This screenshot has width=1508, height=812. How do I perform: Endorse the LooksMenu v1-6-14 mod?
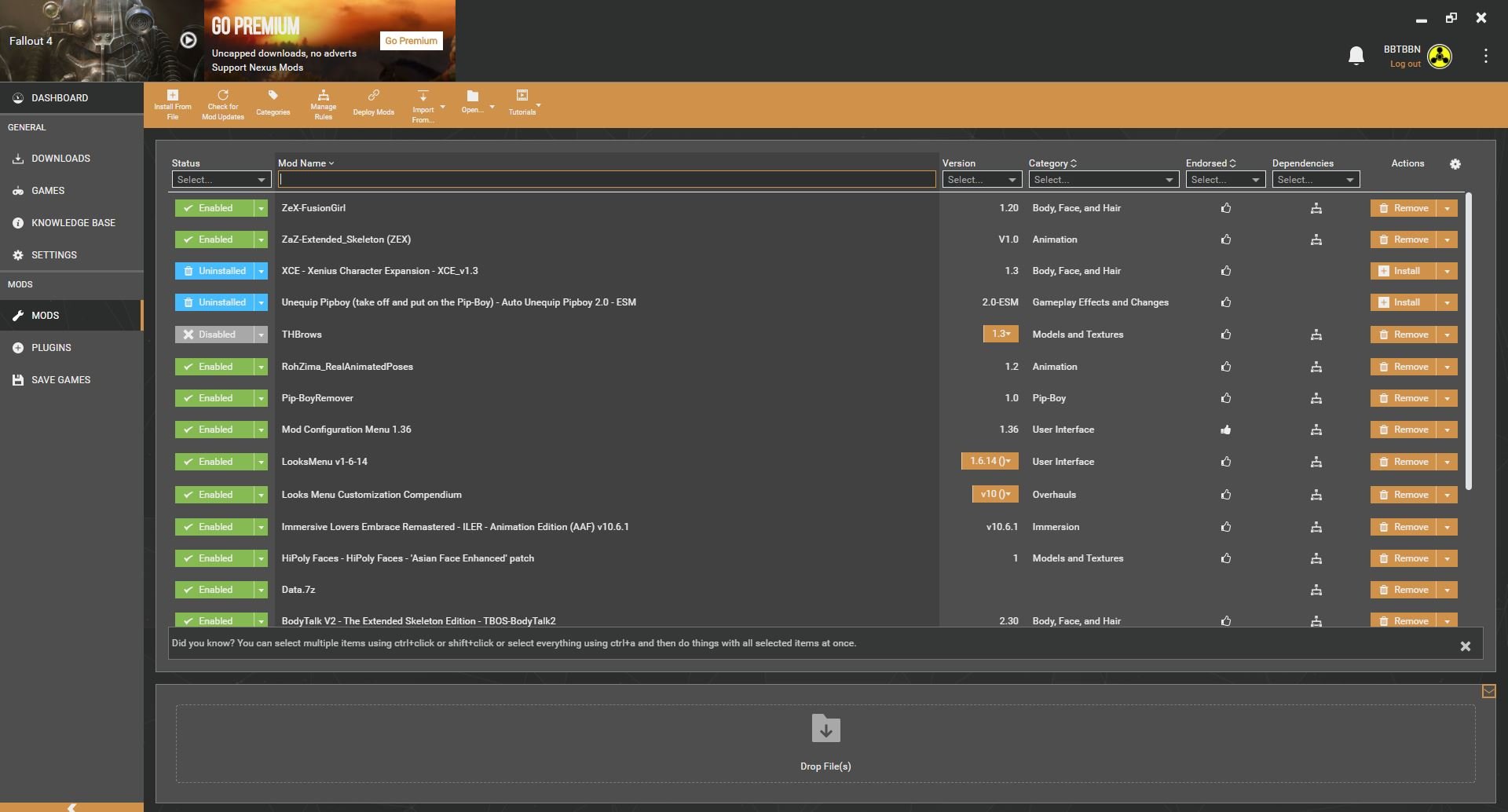[x=1226, y=462]
